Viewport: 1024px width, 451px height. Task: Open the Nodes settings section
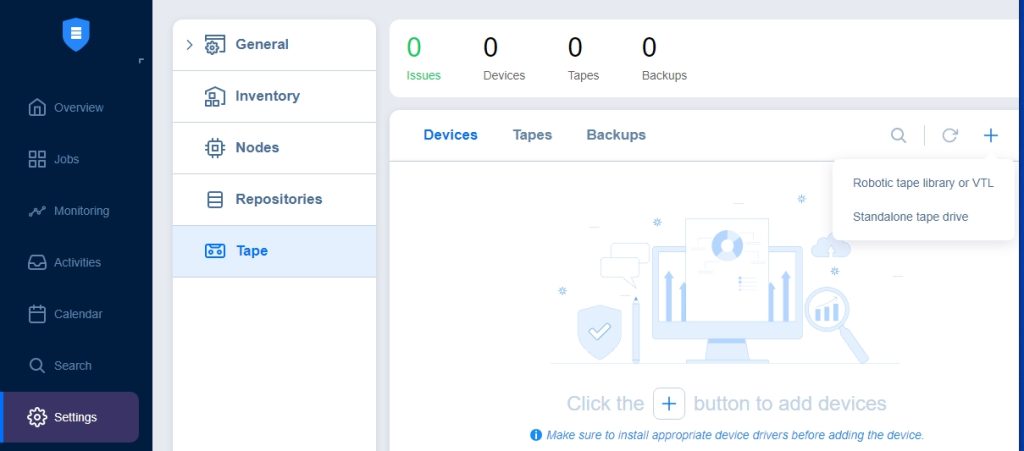coord(274,148)
